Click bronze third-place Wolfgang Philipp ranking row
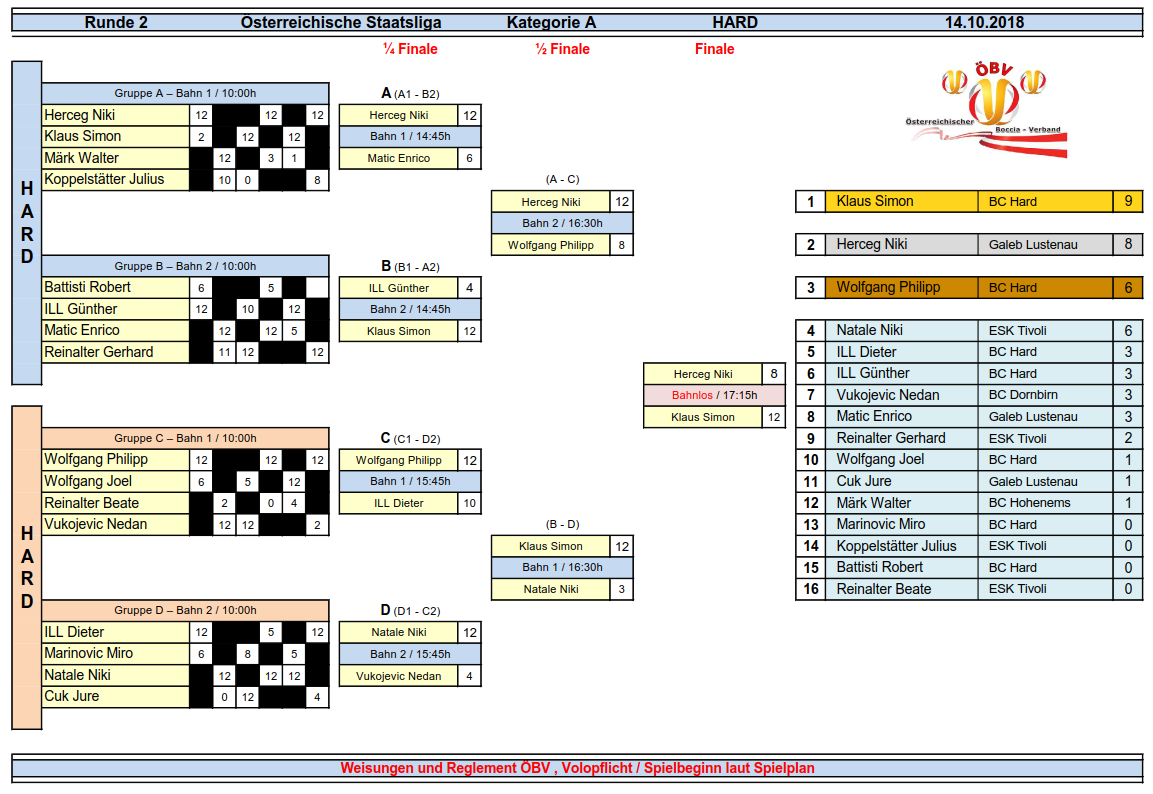 coord(968,287)
